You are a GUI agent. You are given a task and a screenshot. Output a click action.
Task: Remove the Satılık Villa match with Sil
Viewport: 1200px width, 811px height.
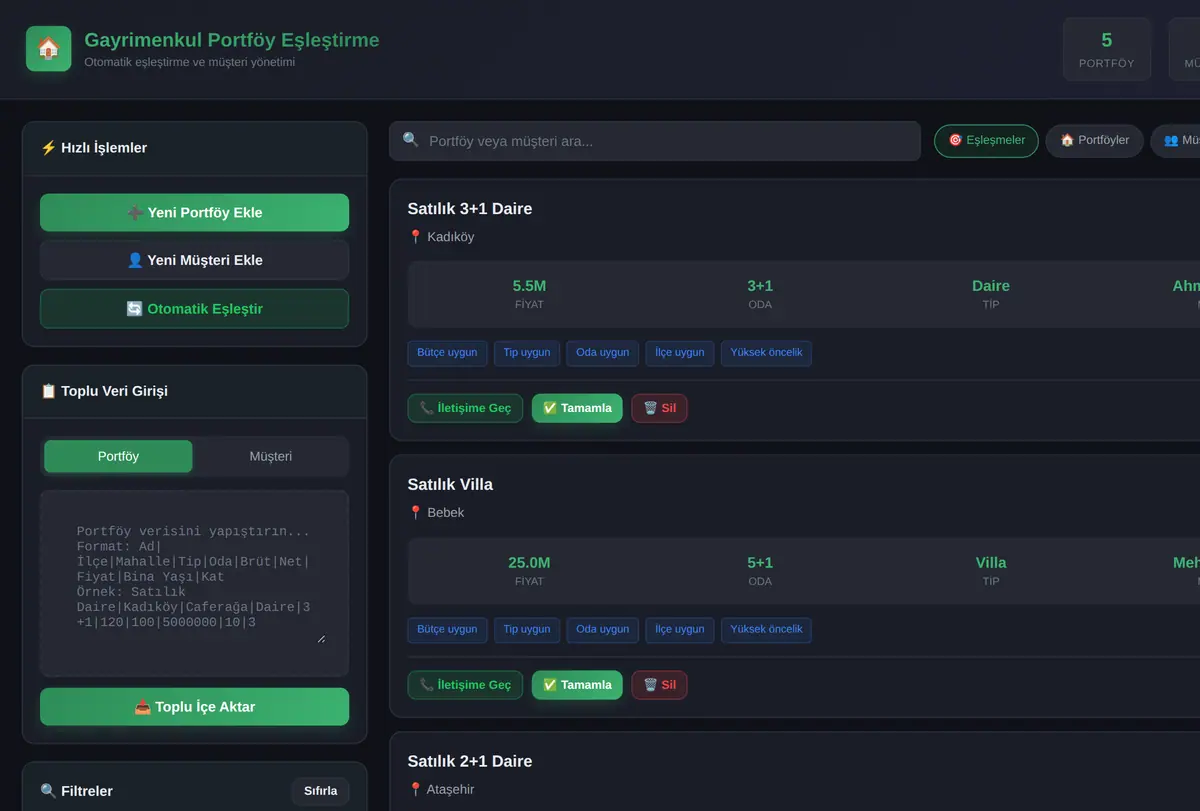click(659, 685)
